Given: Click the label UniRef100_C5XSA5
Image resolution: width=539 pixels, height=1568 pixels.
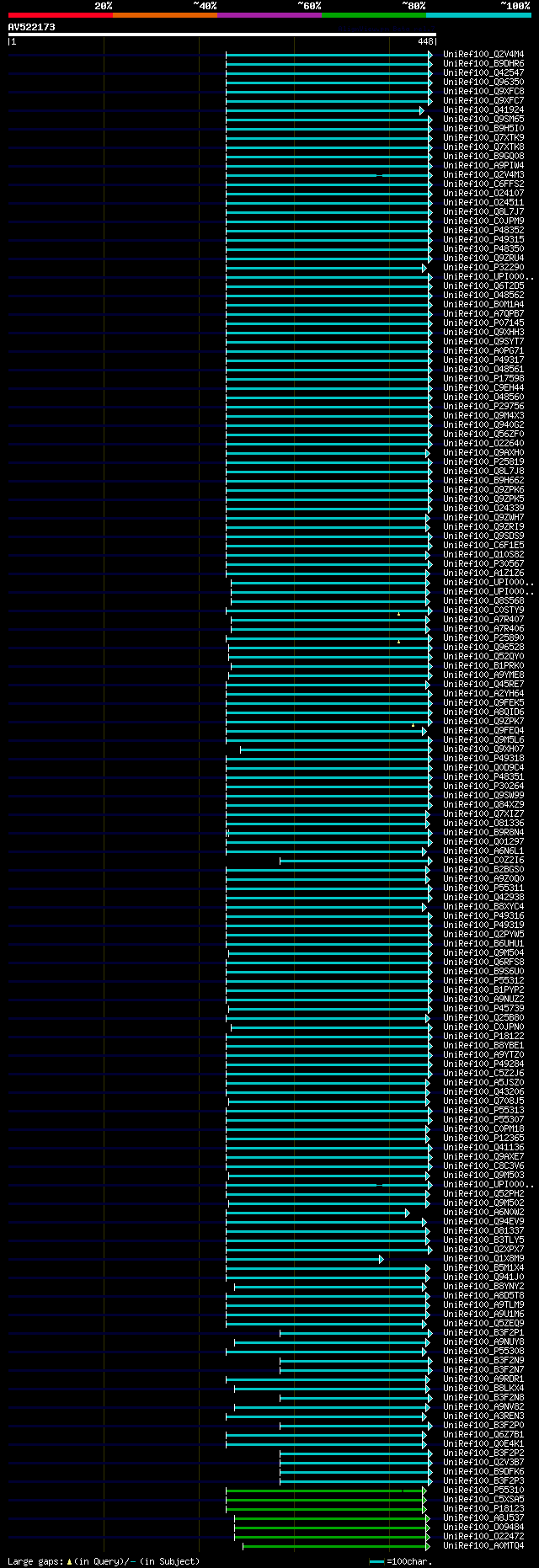Looking at the screenshot, I should click(483, 1500).
